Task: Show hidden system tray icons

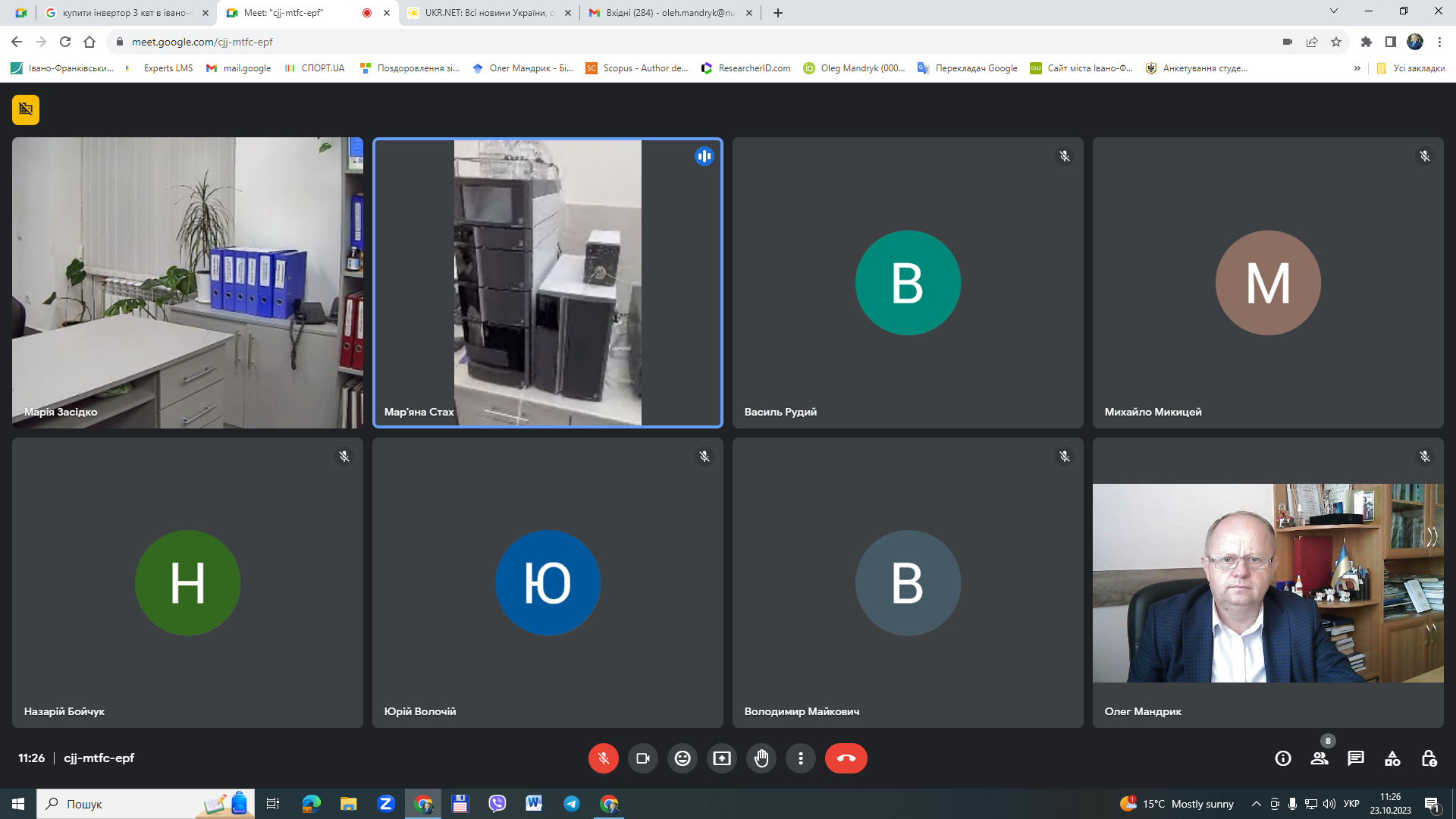Action: [1257, 804]
